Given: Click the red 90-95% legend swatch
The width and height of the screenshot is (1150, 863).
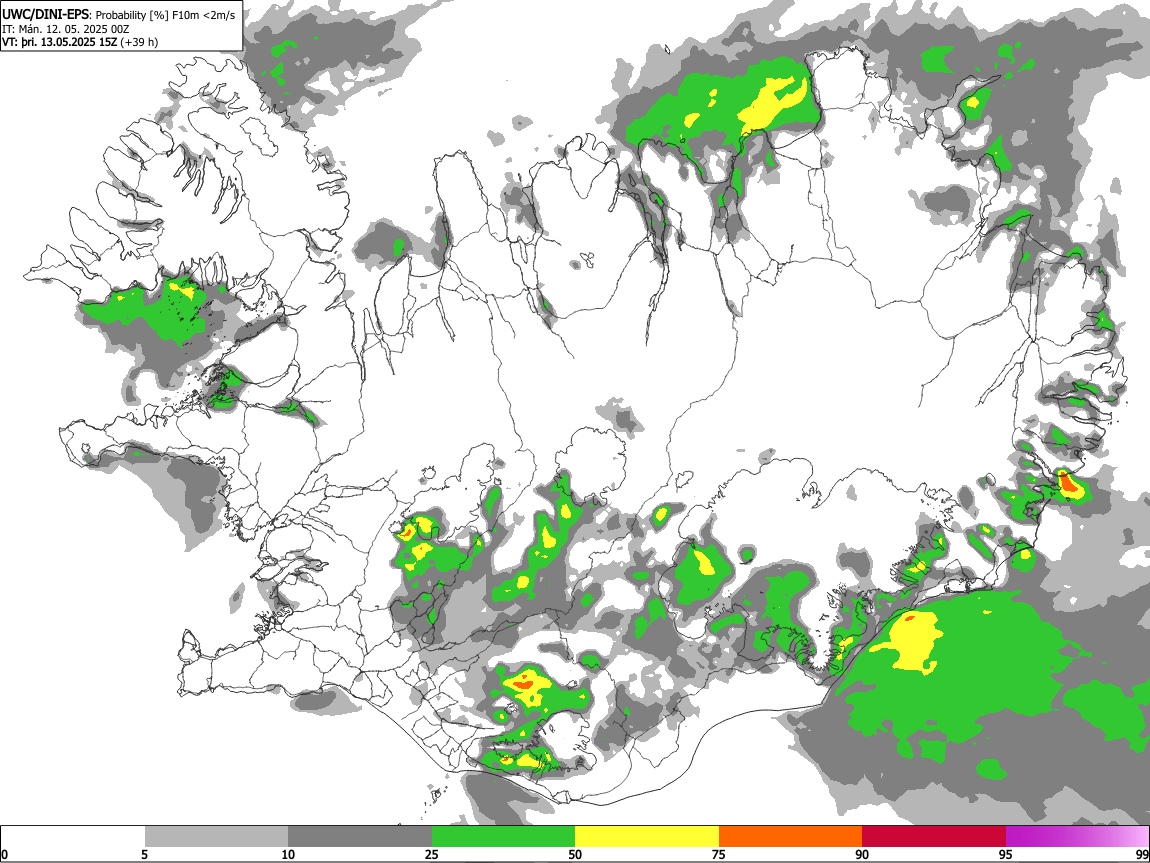Looking at the screenshot, I should coord(934,836).
